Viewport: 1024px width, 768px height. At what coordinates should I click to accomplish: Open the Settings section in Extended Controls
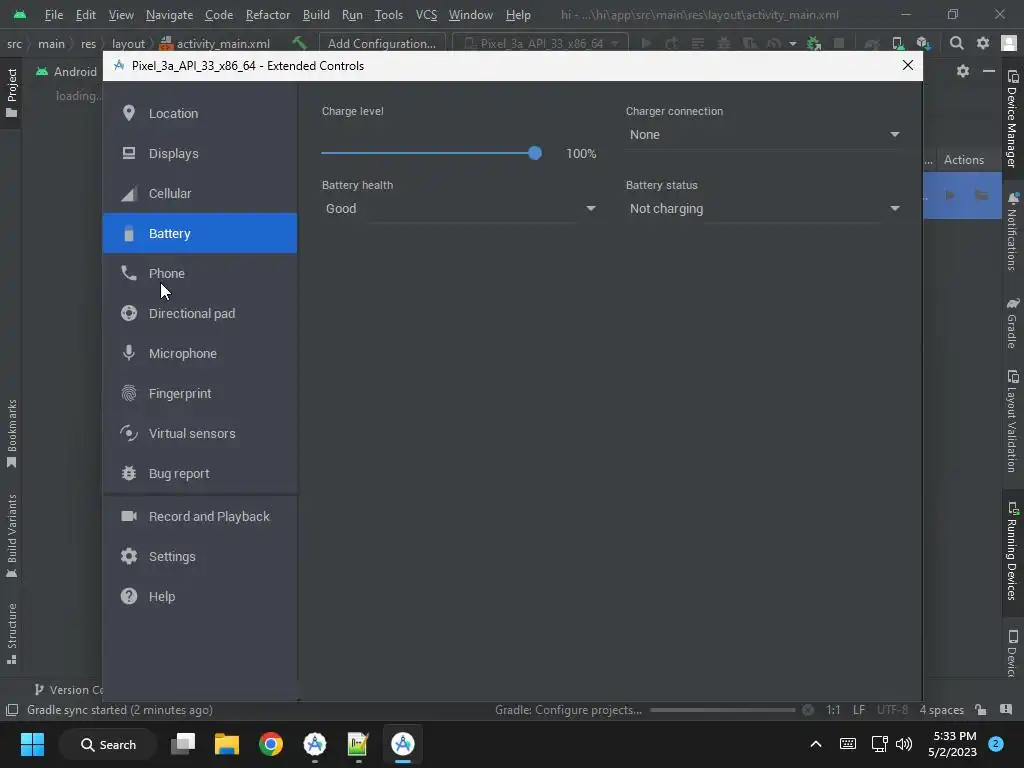pos(199,556)
